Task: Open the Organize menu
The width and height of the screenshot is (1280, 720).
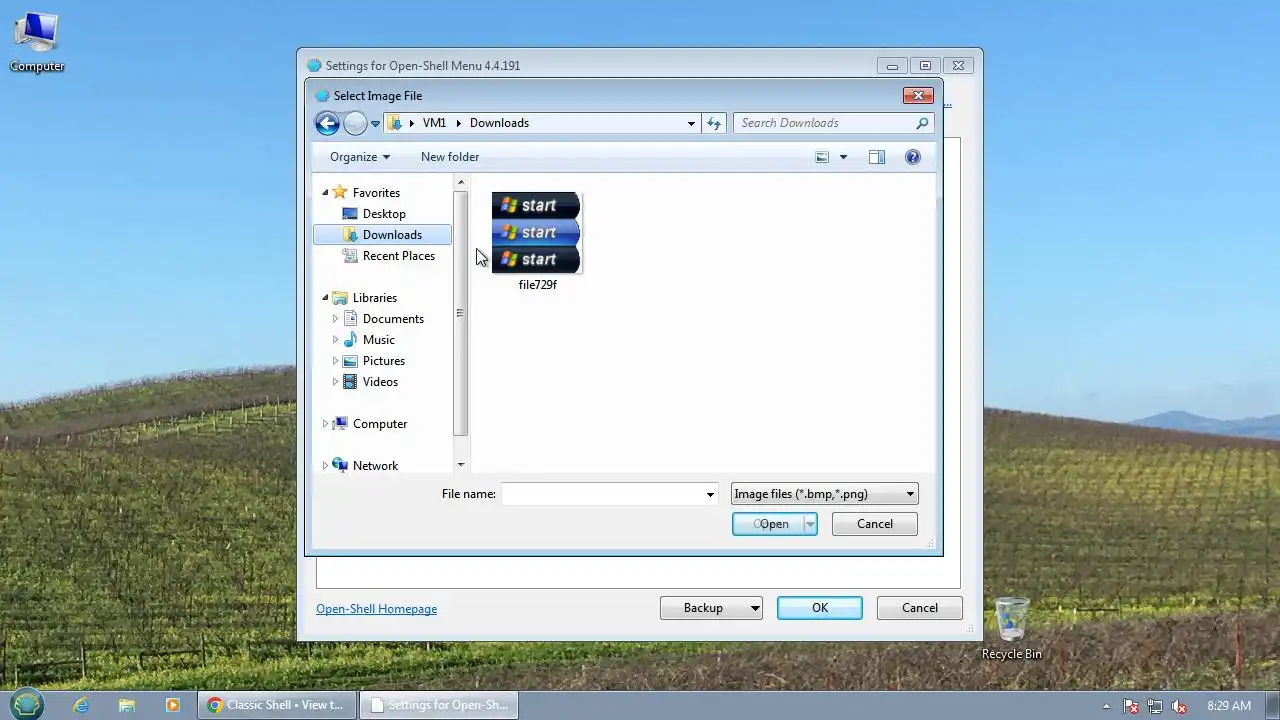Action: [x=360, y=157]
